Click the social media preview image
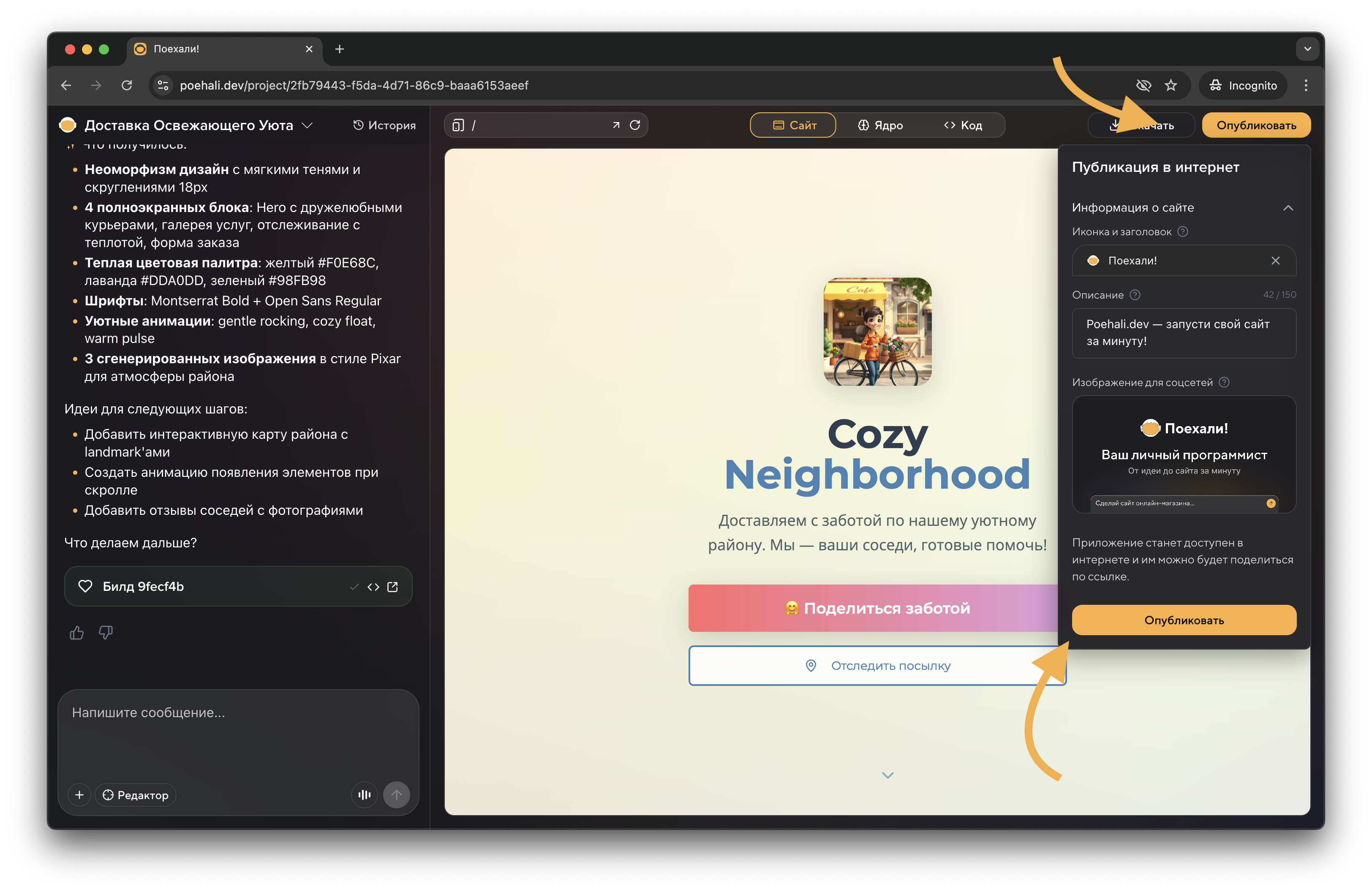1372x892 pixels. [x=1184, y=454]
